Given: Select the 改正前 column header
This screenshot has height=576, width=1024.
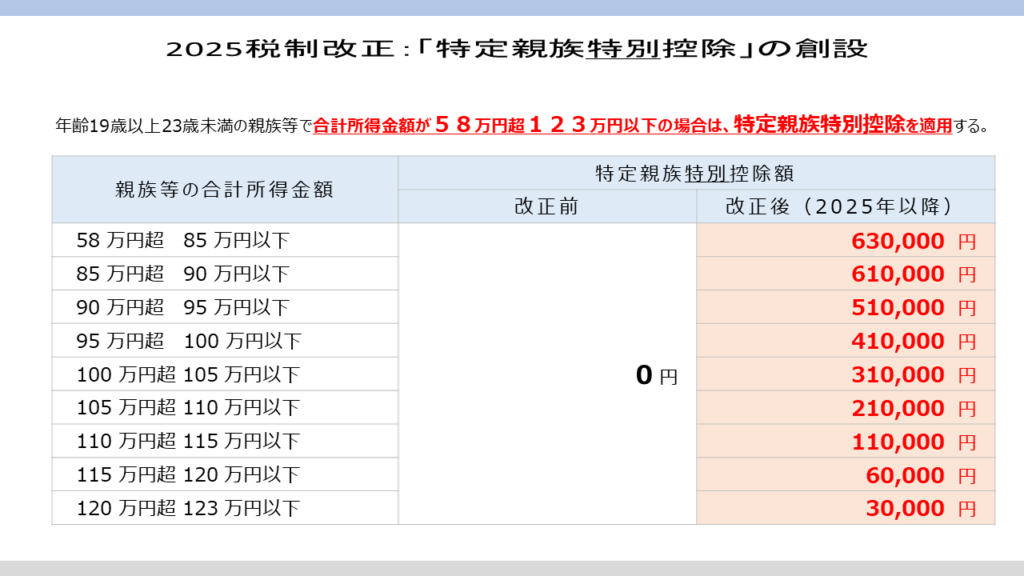Looking at the screenshot, I should pyautogui.click(x=546, y=207).
